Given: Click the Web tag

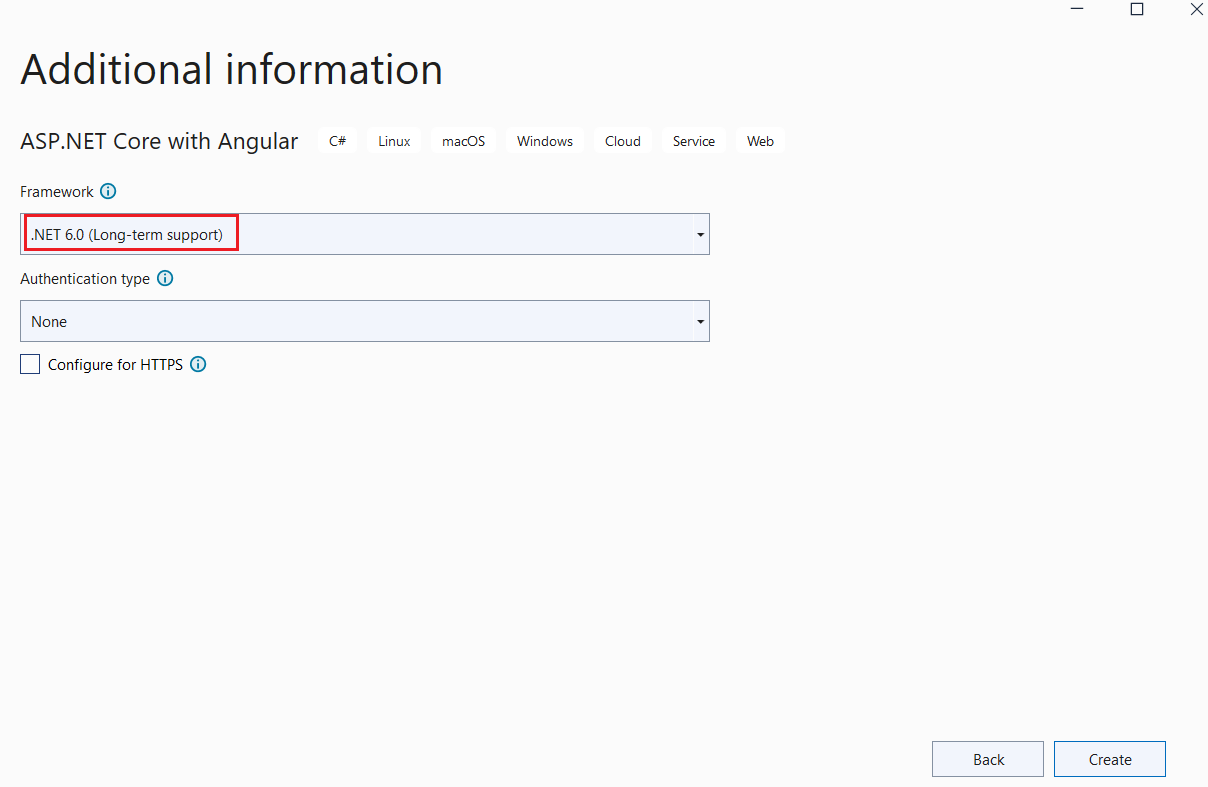Looking at the screenshot, I should [760, 141].
